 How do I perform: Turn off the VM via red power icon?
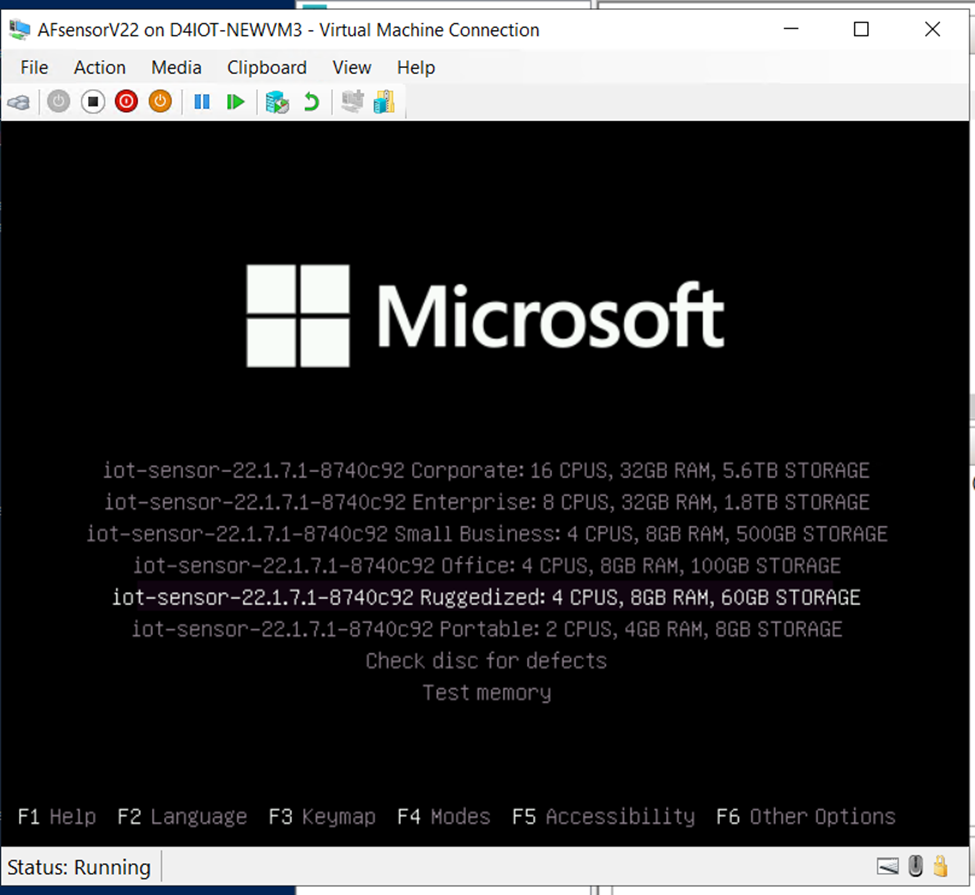pyautogui.click(x=125, y=101)
